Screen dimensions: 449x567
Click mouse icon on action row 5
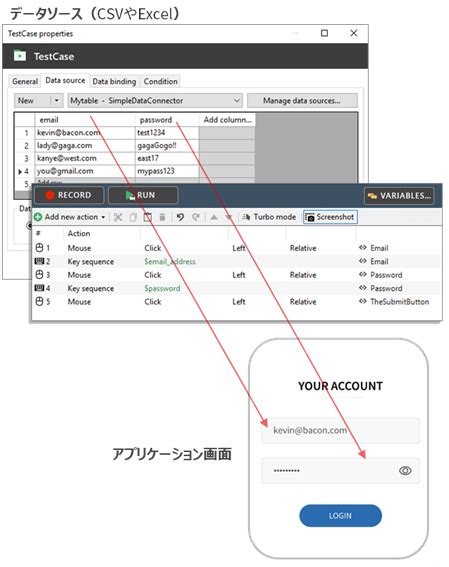click(x=39, y=301)
